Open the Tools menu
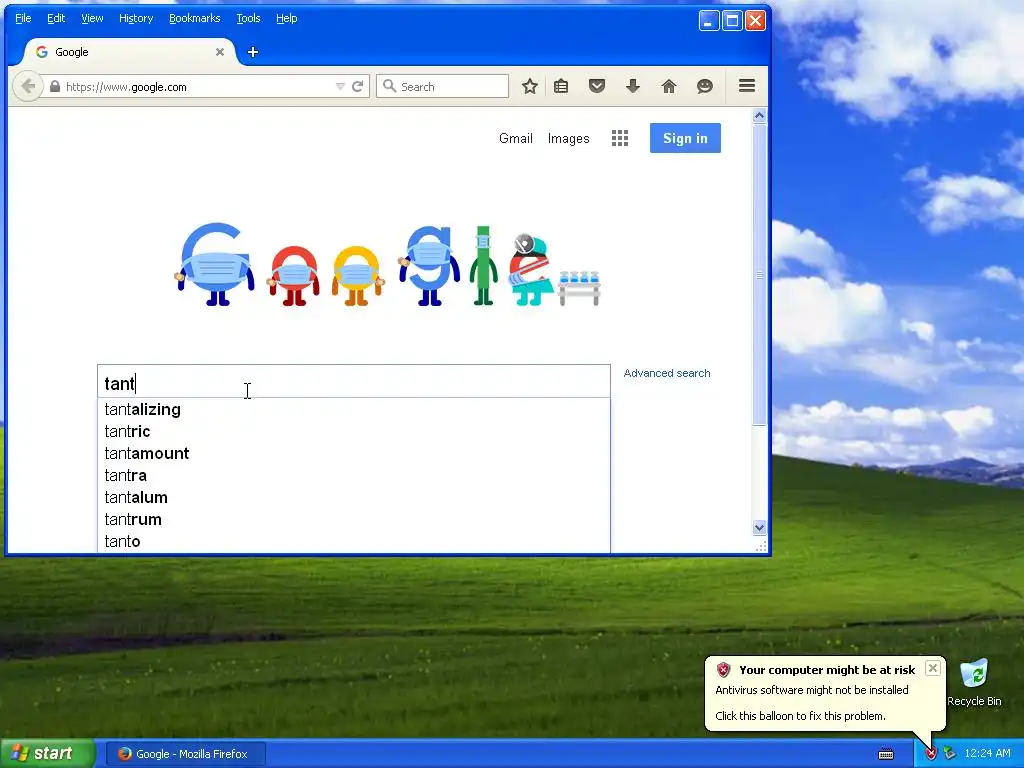Viewport: 1024px width, 768px height. pos(248,18)
